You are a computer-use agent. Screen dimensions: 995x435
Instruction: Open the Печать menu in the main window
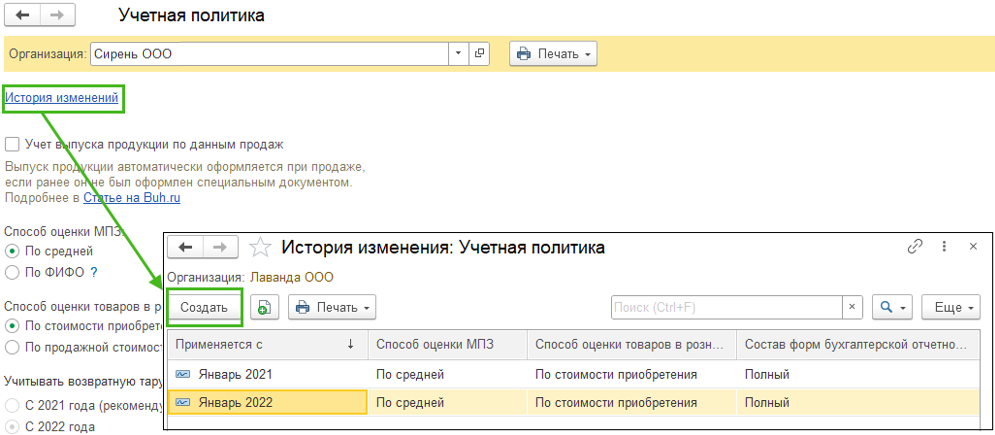[553, 54]
